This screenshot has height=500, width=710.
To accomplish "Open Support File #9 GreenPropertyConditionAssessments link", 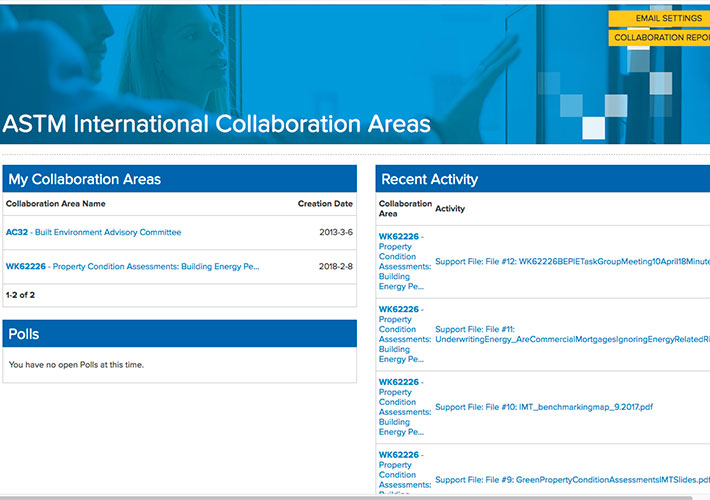I will tap(572, 480).
